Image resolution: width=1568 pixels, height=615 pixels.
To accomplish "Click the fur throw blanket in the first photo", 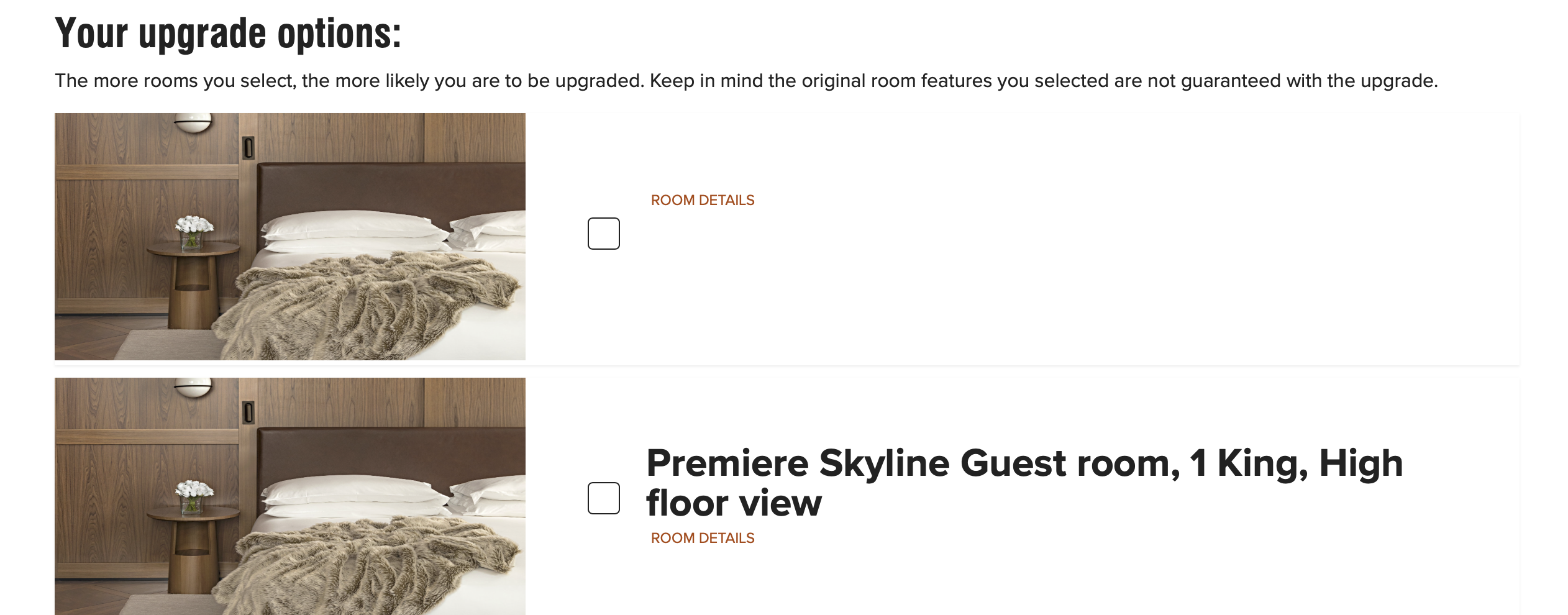I will 373,304.
